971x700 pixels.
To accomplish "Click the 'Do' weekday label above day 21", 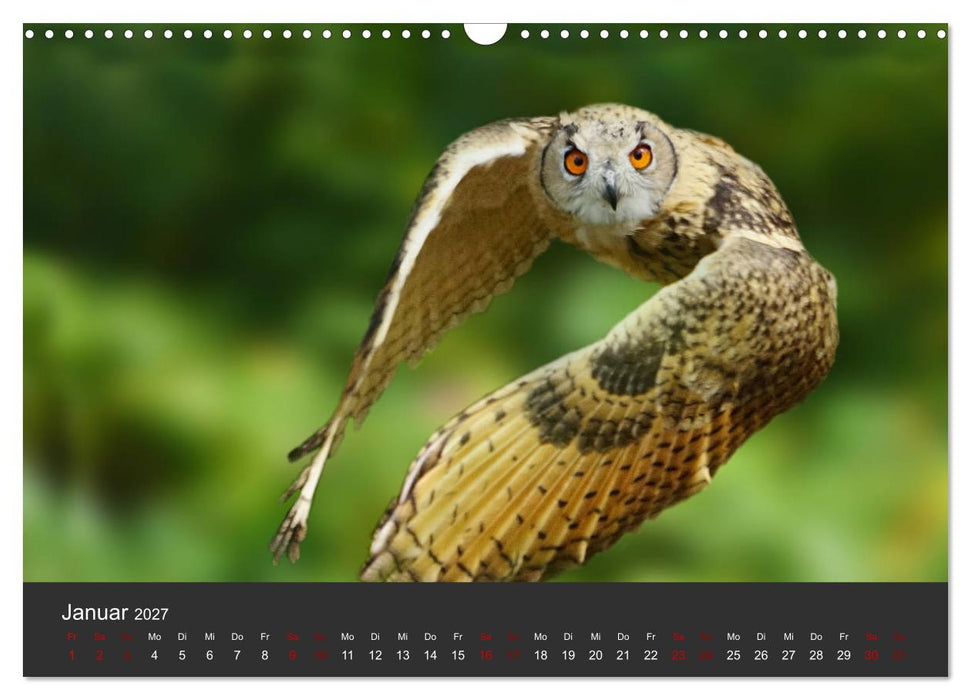I will click(x=623, y=637).
